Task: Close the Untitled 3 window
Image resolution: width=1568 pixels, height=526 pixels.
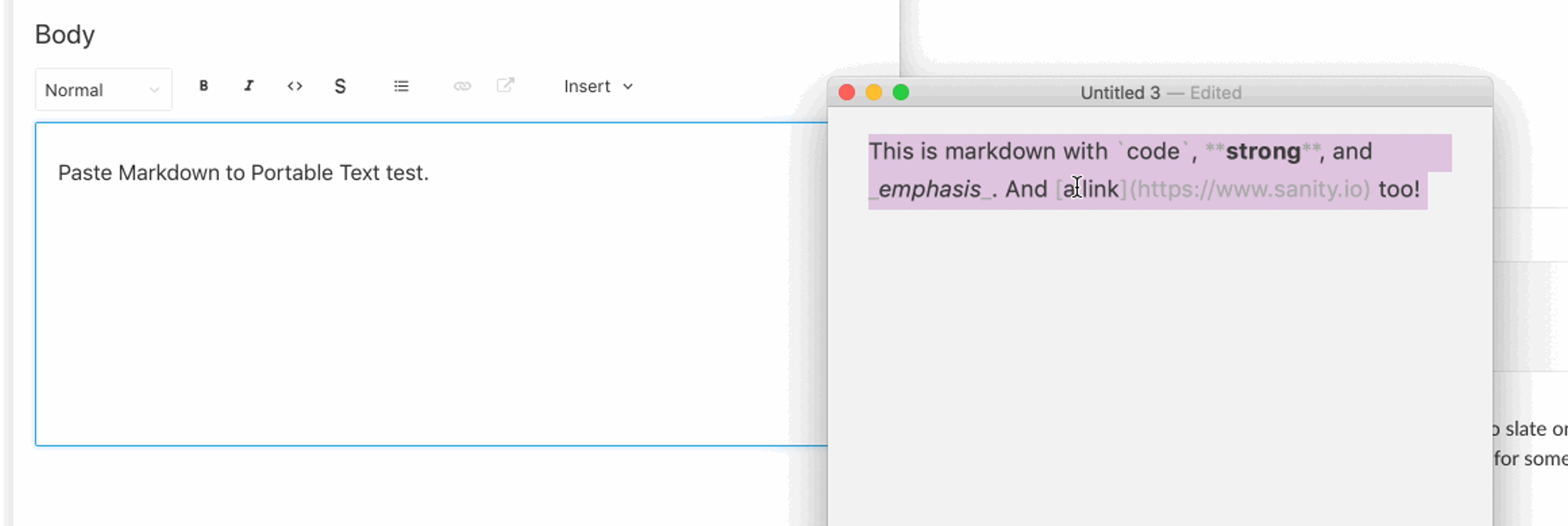Action: click(x=847, y=92)
